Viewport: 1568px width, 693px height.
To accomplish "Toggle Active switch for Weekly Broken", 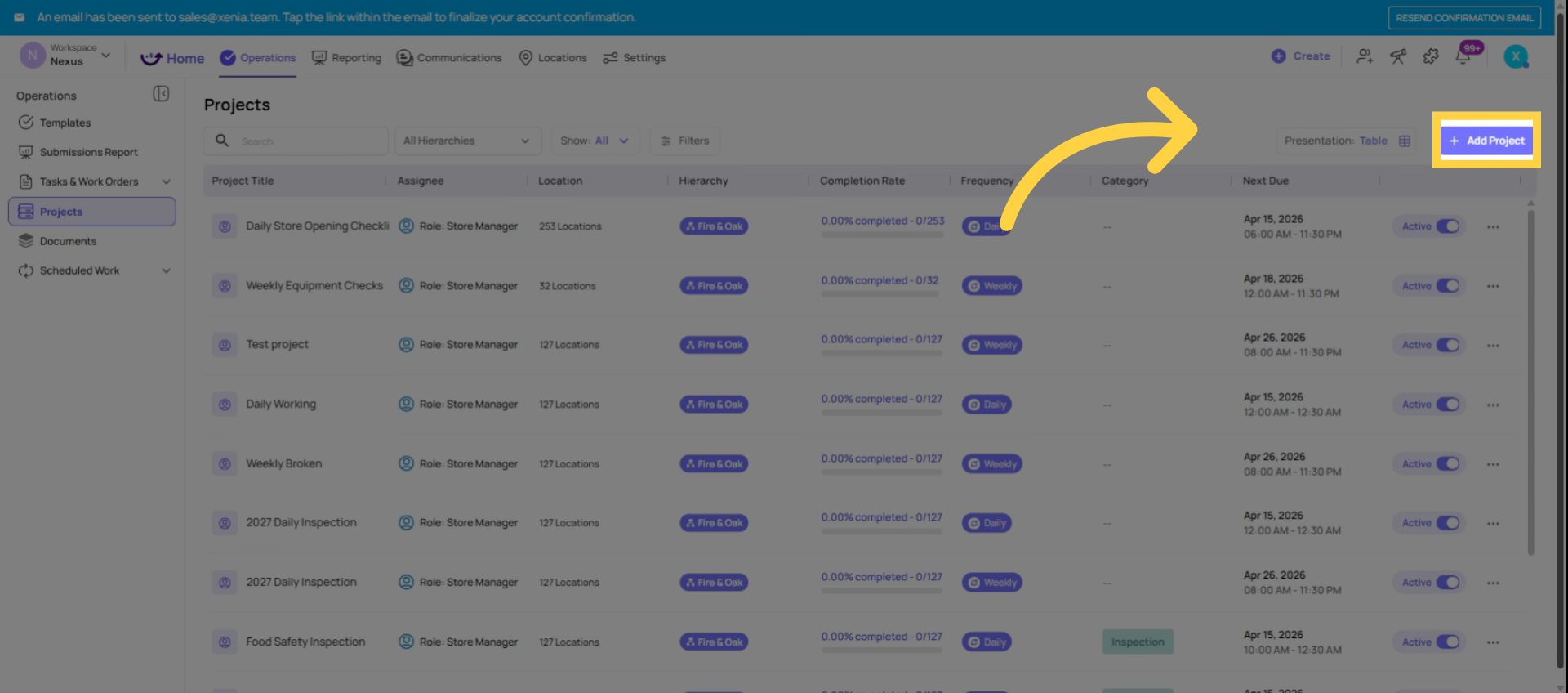I will [x=1448, y=463].
